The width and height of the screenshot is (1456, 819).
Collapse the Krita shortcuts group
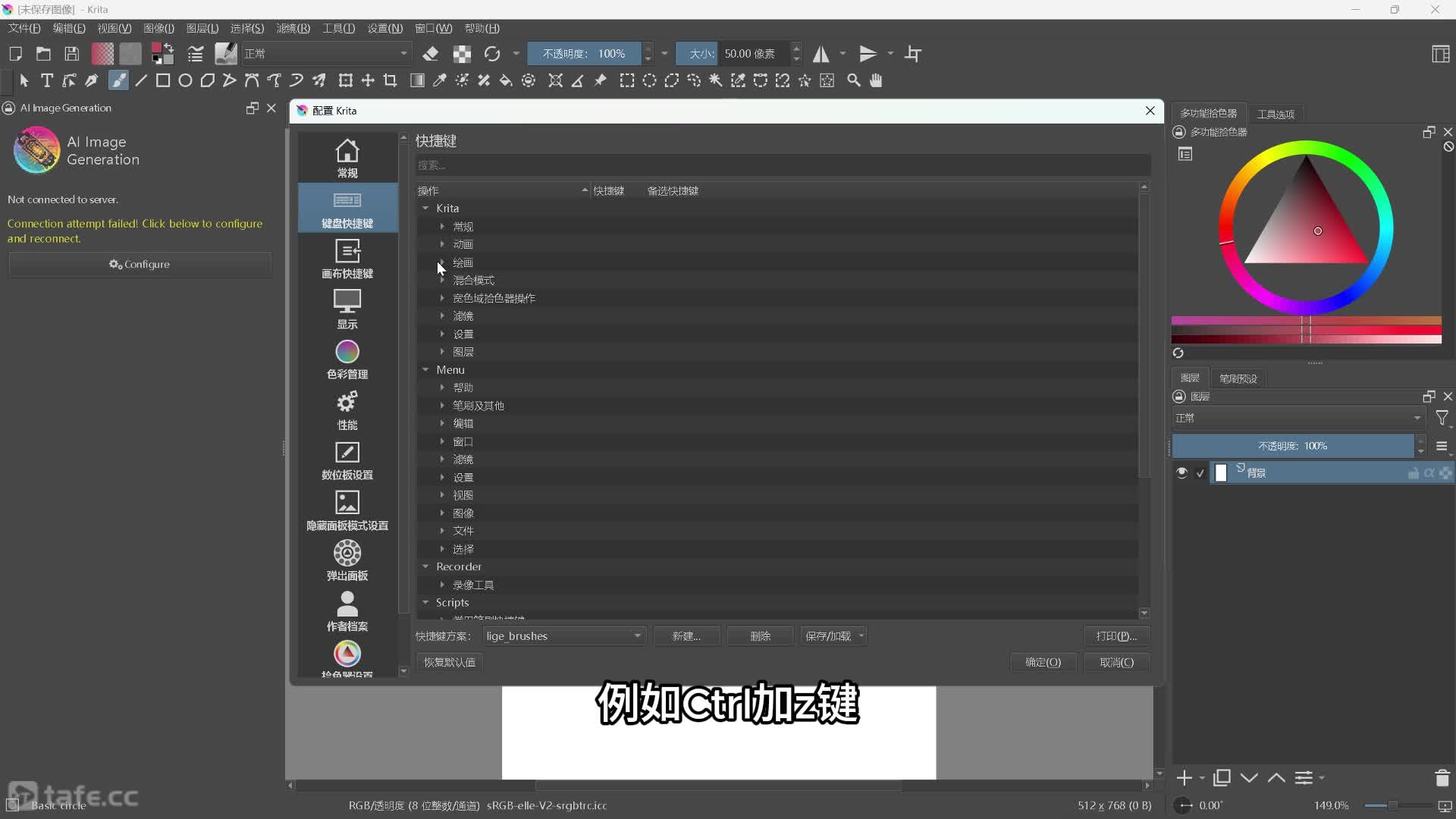[x=425, y=209]
